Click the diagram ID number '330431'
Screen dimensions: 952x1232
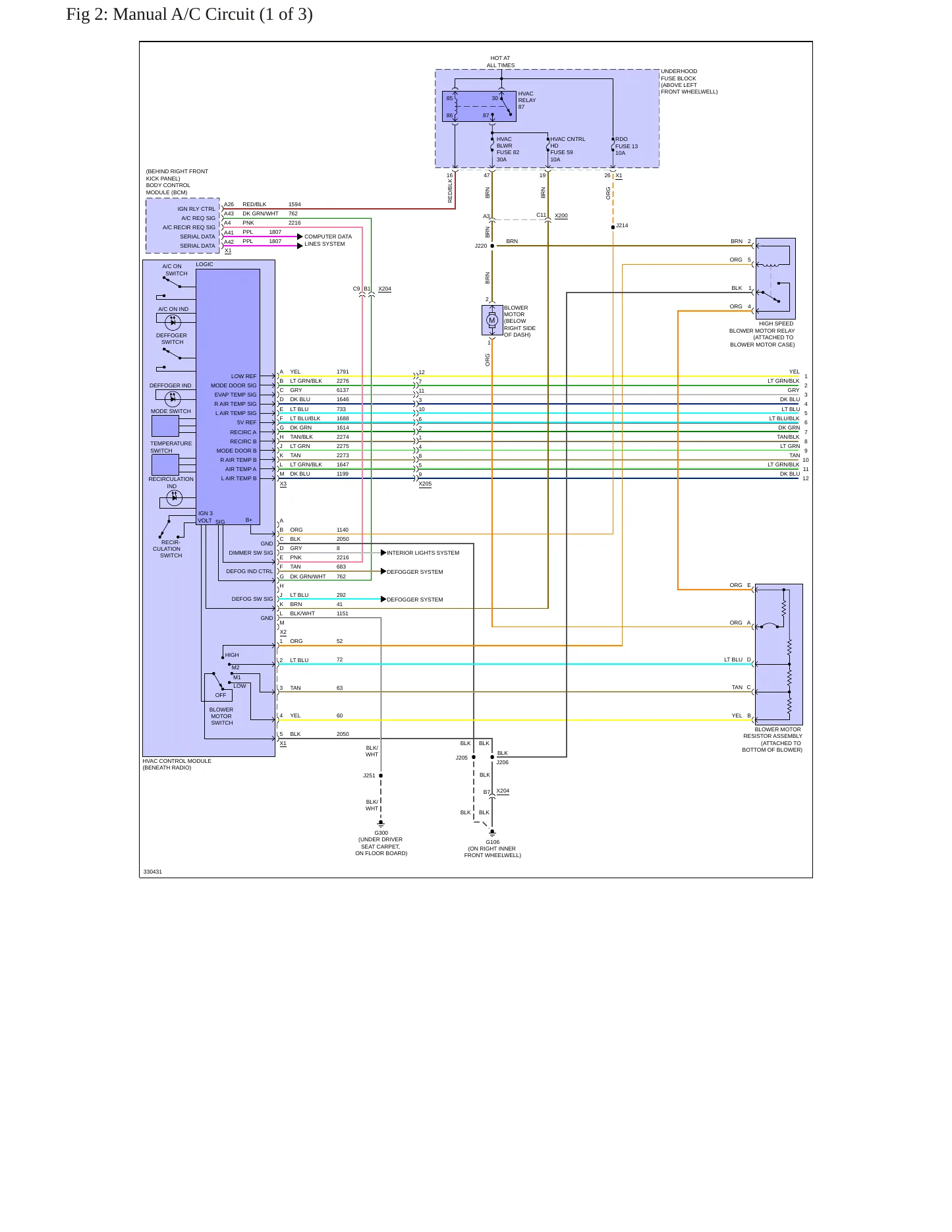pyautogui.click(x=153, y=872)
